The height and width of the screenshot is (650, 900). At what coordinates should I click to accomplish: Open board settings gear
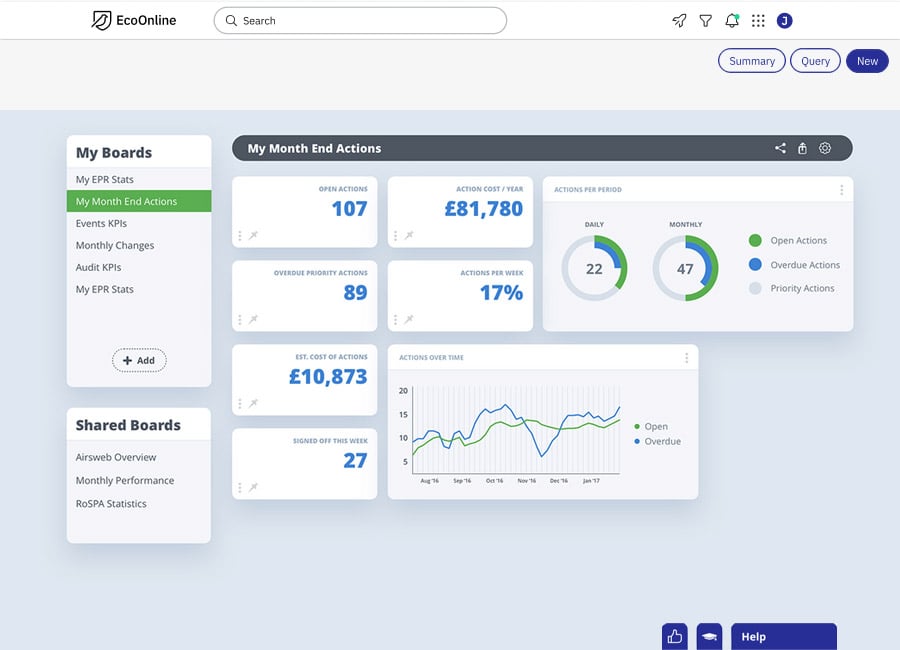(825, 148)
